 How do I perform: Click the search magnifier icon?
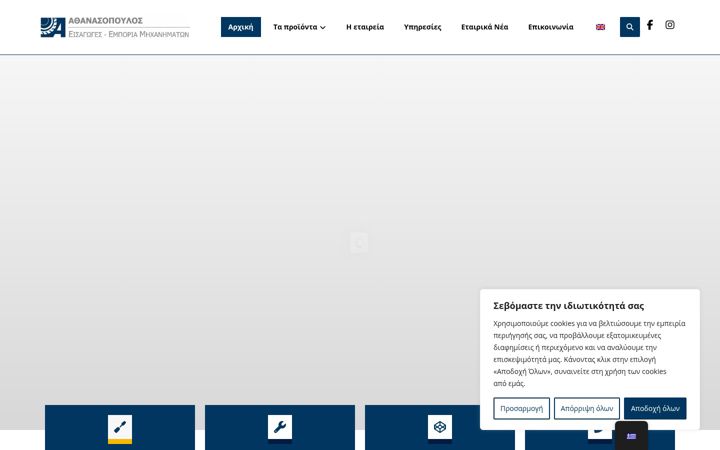[630, 27]
